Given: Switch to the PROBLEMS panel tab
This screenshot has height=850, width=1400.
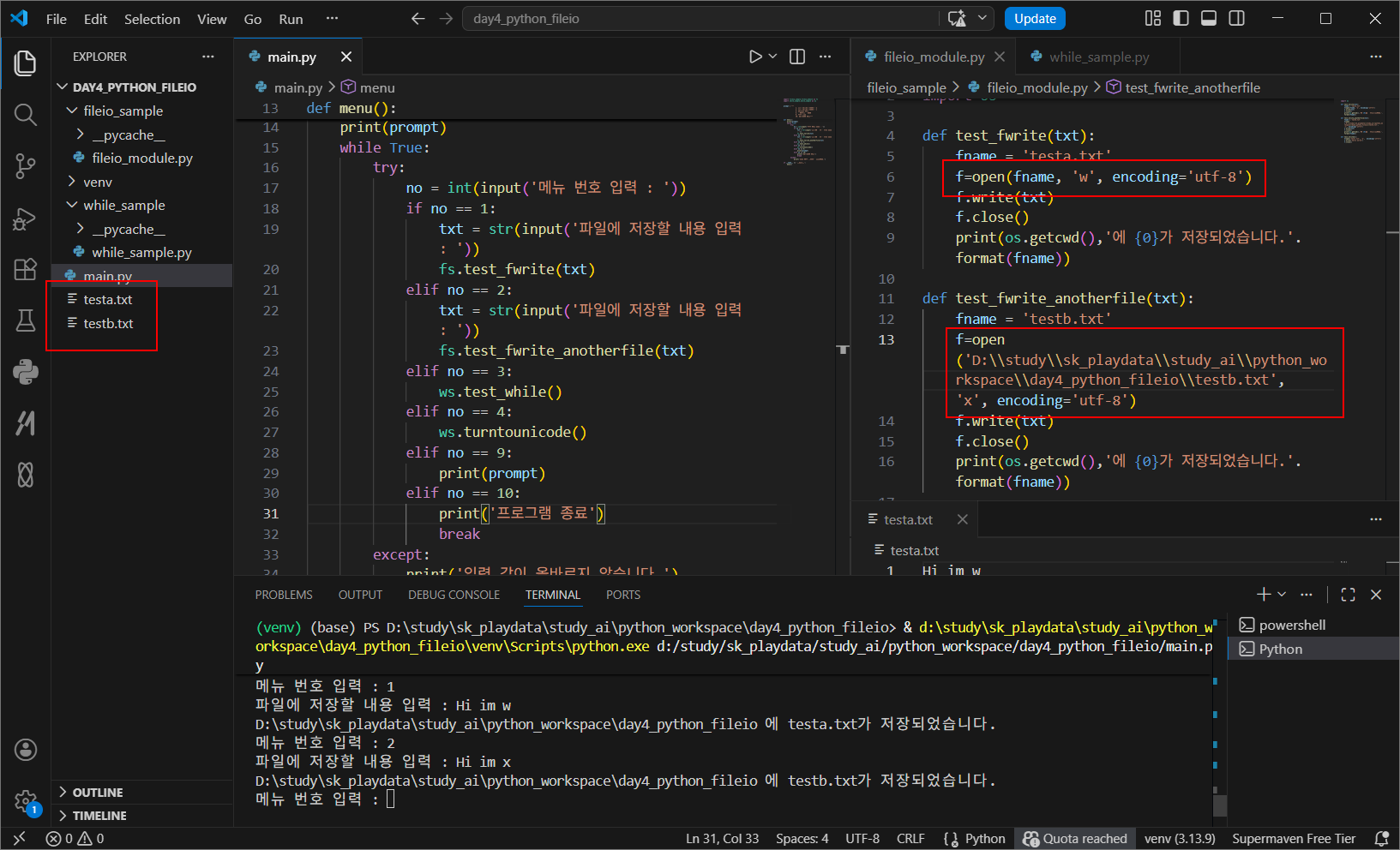Looking at the screenshot, I should [284, 595].
